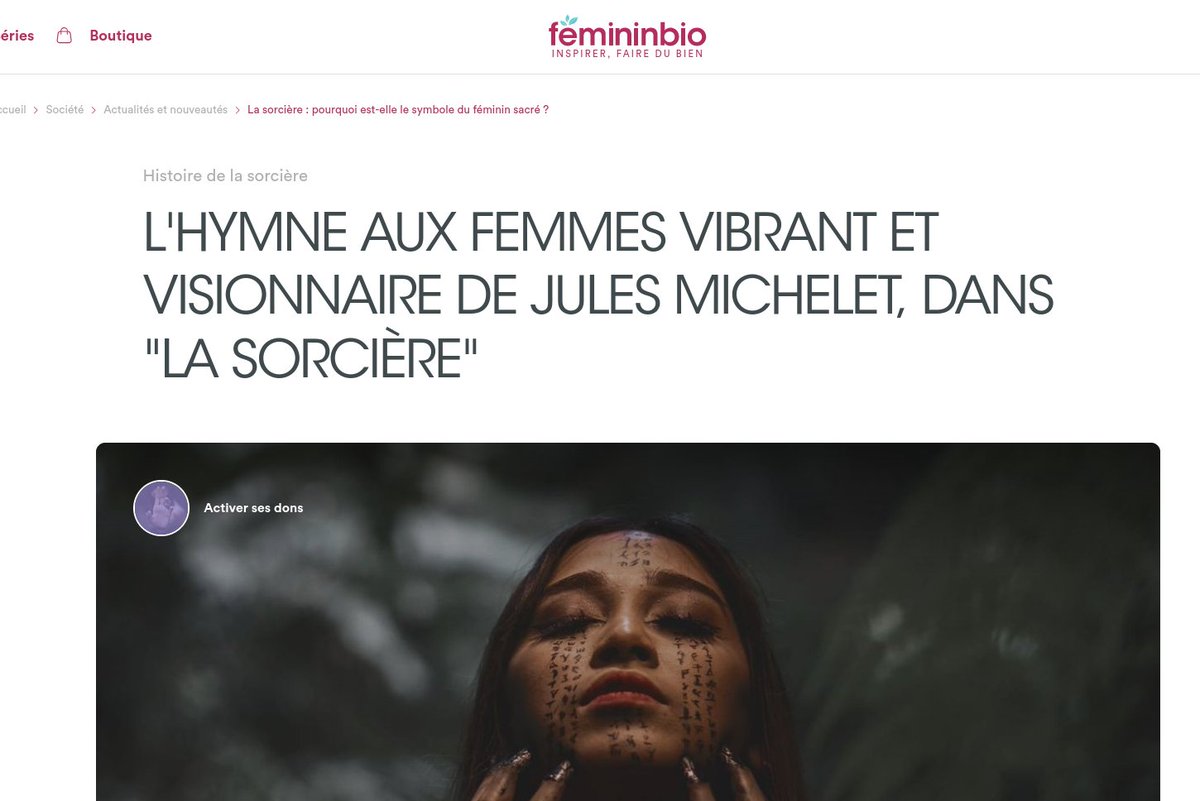Open the Activer ses dons author link
1200x801 pixels.
coord(253,508)
